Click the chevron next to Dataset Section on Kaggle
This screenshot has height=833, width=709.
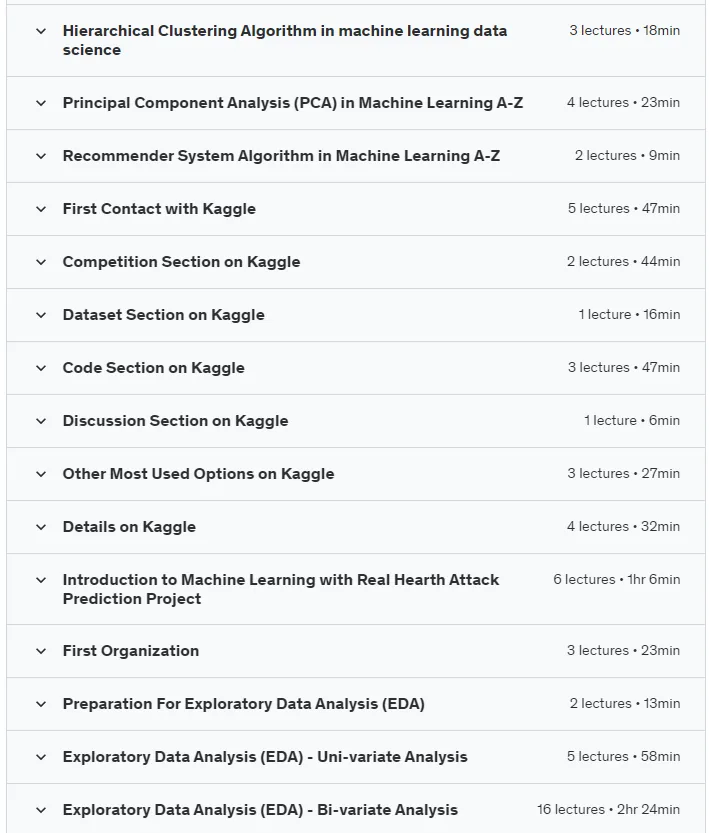(x=41, y=315)
